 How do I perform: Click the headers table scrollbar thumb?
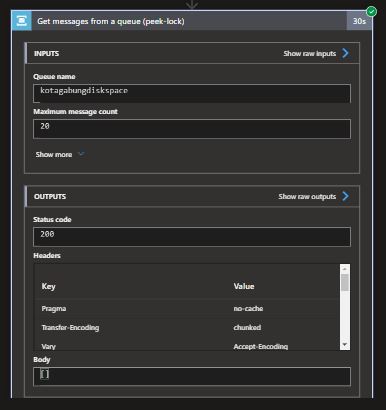(x=345, y=282)
